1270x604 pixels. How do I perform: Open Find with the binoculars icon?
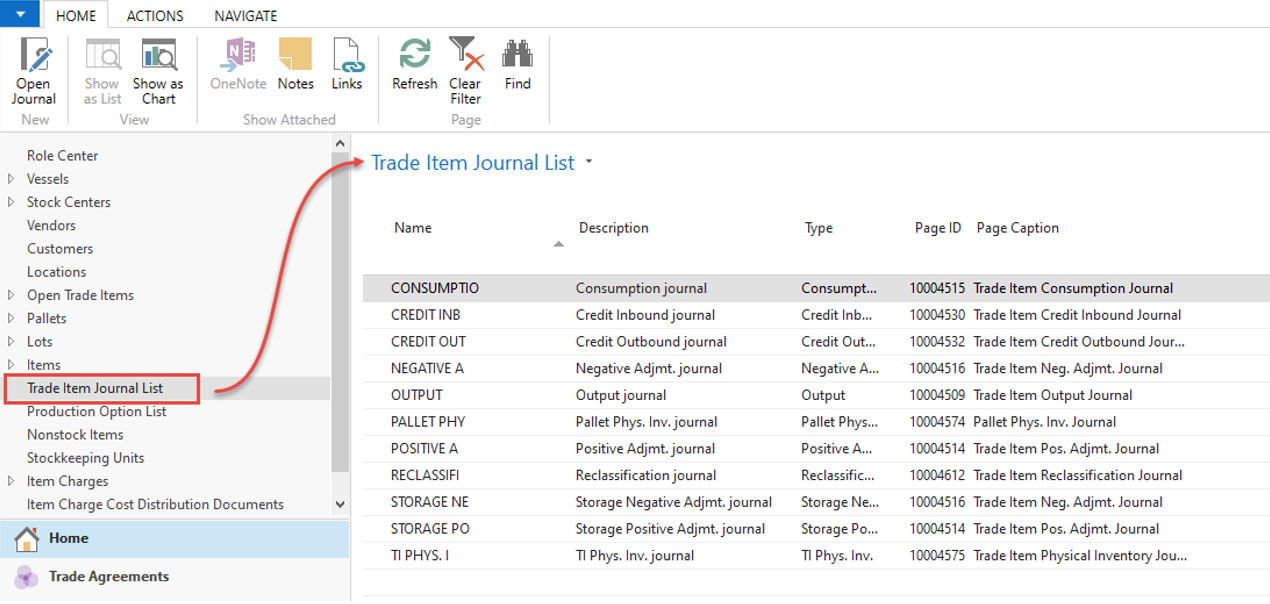[x=517, y=56]
